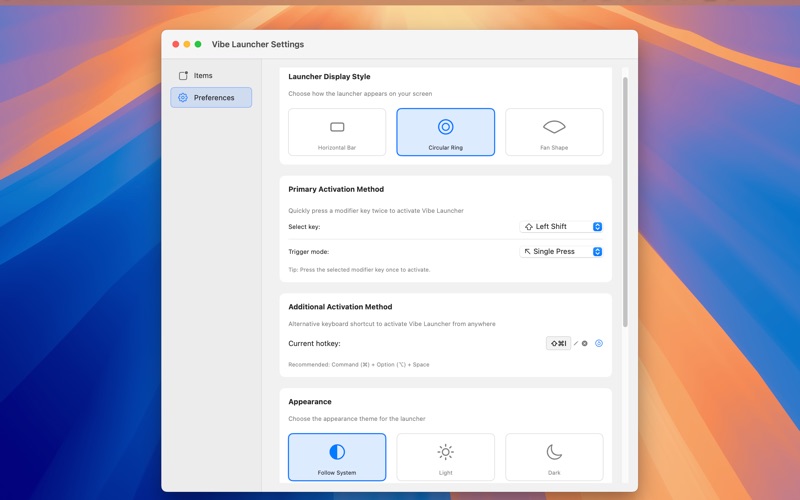Set appearance to Follow System

tap(337, 457)
